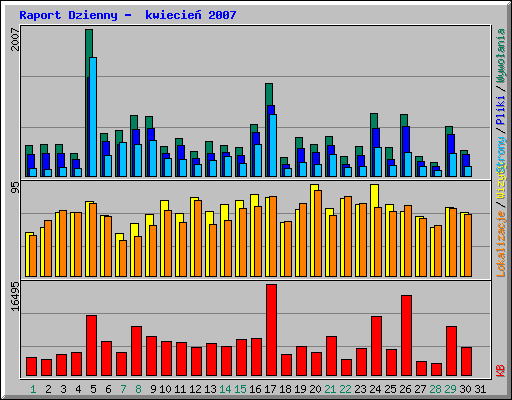The width and height of the screenshot is (512, 400).
Task: Click day label "27" on the x-axis
Action: point(420,389)
